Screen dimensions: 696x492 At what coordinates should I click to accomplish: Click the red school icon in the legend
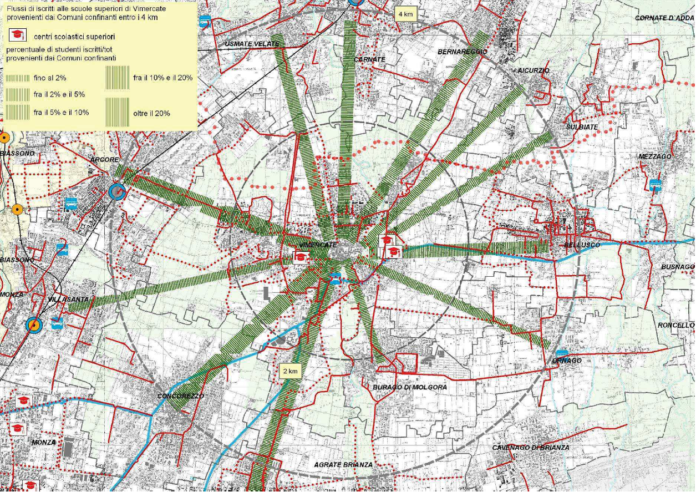[18, 35]
